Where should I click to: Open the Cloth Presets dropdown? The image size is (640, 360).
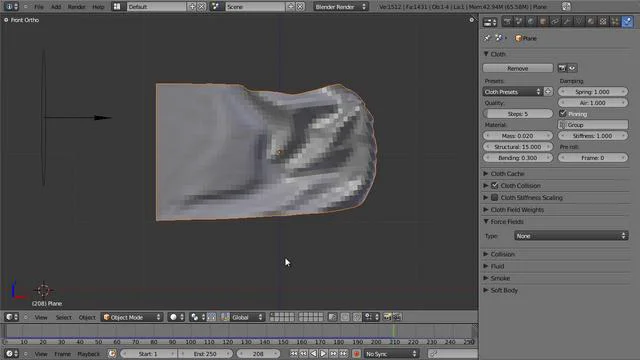coord(513,92)
